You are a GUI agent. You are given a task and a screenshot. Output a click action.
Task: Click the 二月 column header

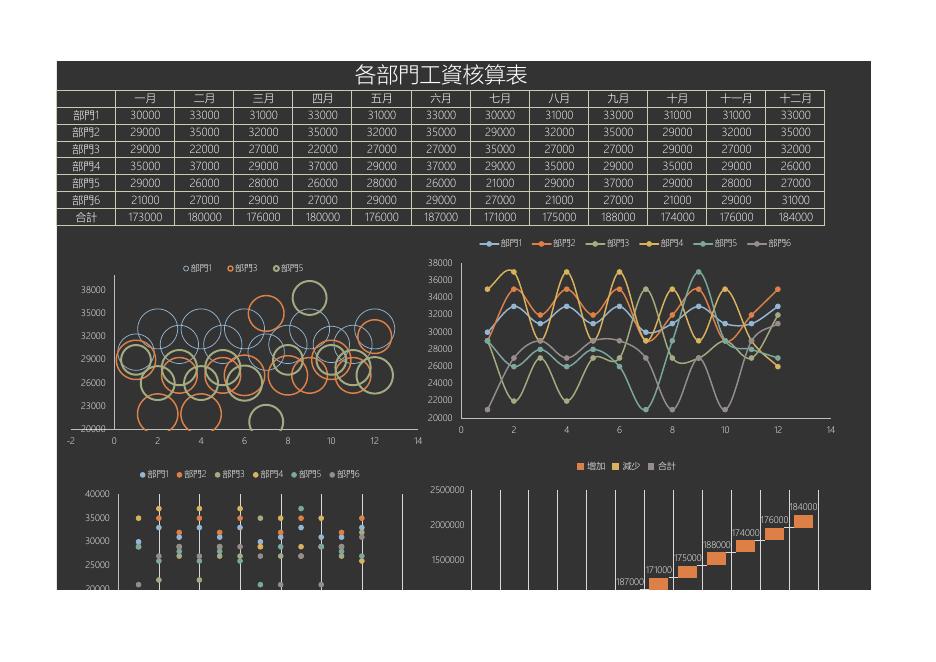click(204, 98)
